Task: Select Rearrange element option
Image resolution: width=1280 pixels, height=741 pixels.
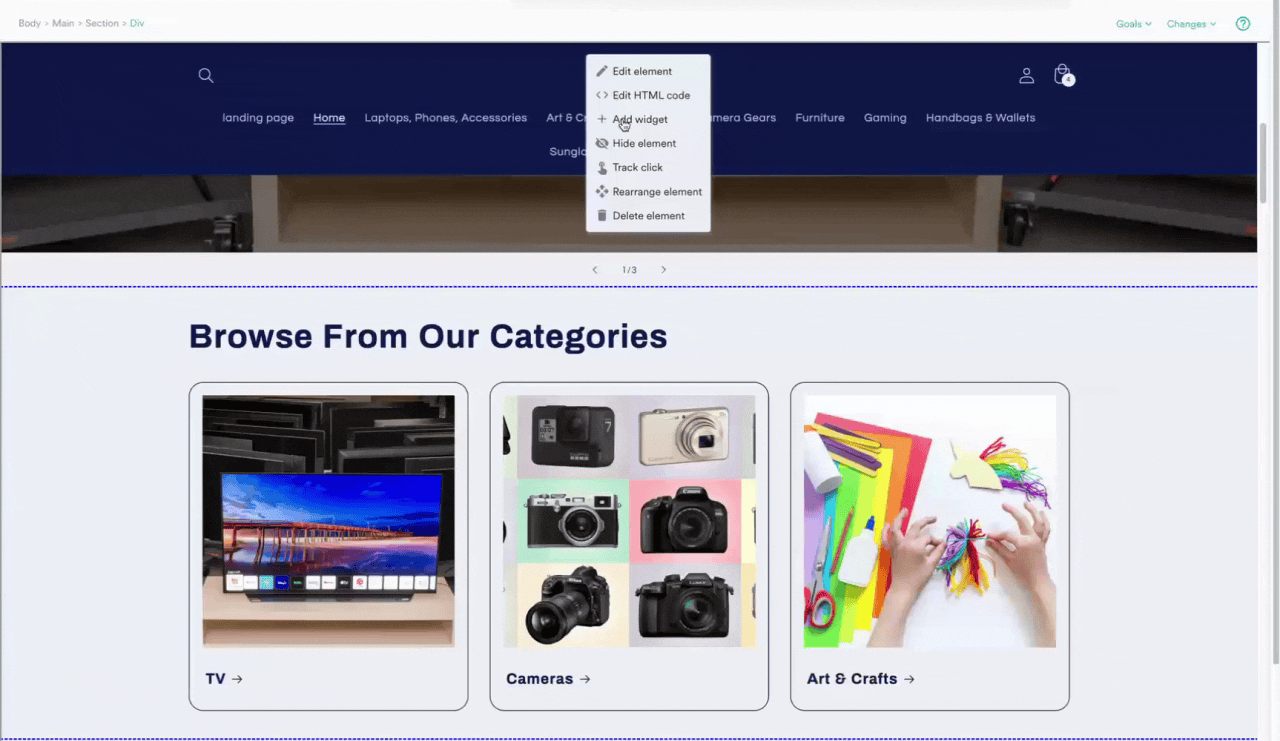Action: 657,191
